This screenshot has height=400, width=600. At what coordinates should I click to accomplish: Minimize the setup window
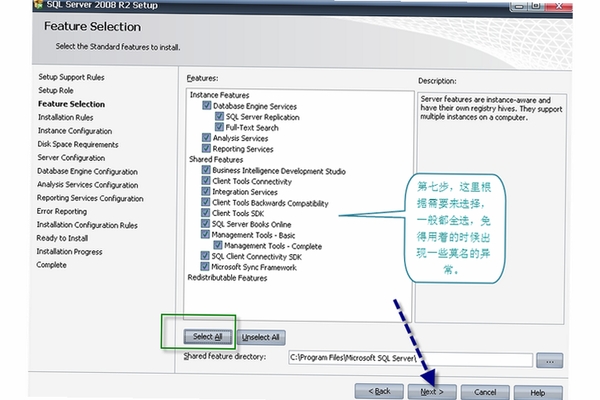(x=519, y=6)
